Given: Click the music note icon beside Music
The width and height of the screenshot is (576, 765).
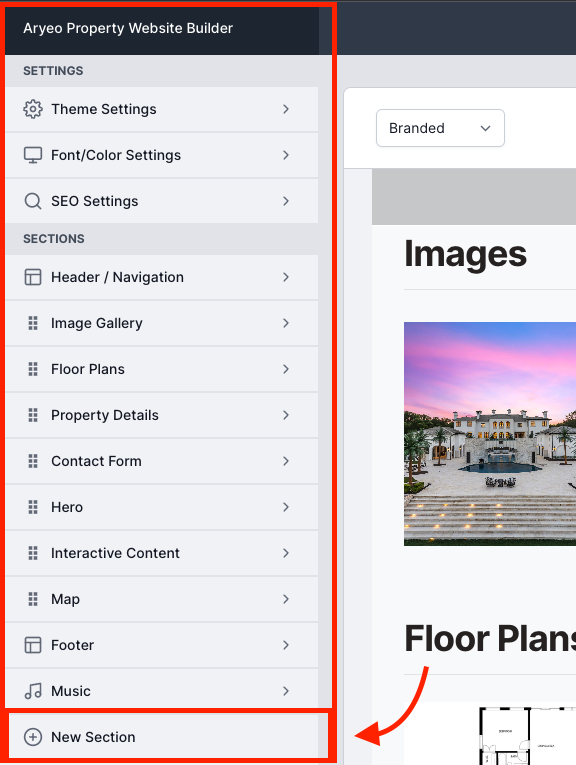Looking at the screenshot, I should tap(33, 691).
